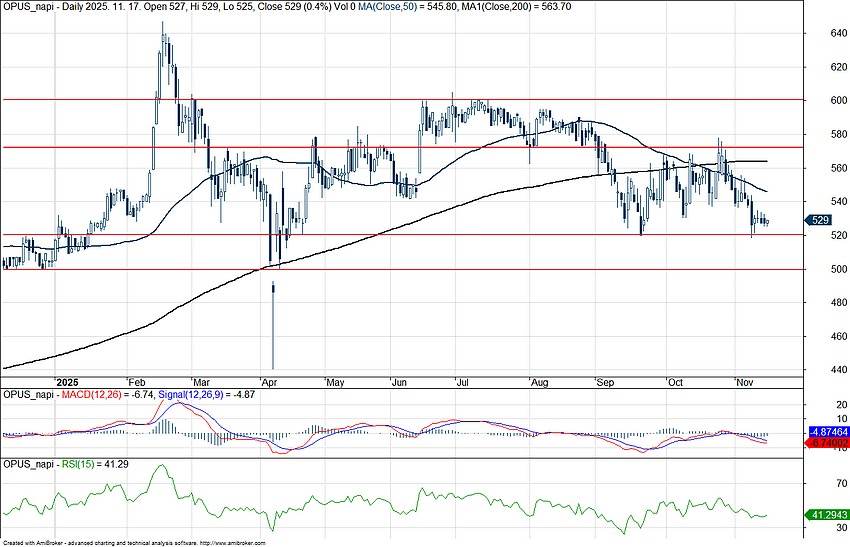Image resolution: width=850 pixels, height=547 pixels.
Task: Click the long April candle wick below 500
Action: (273, 330)
